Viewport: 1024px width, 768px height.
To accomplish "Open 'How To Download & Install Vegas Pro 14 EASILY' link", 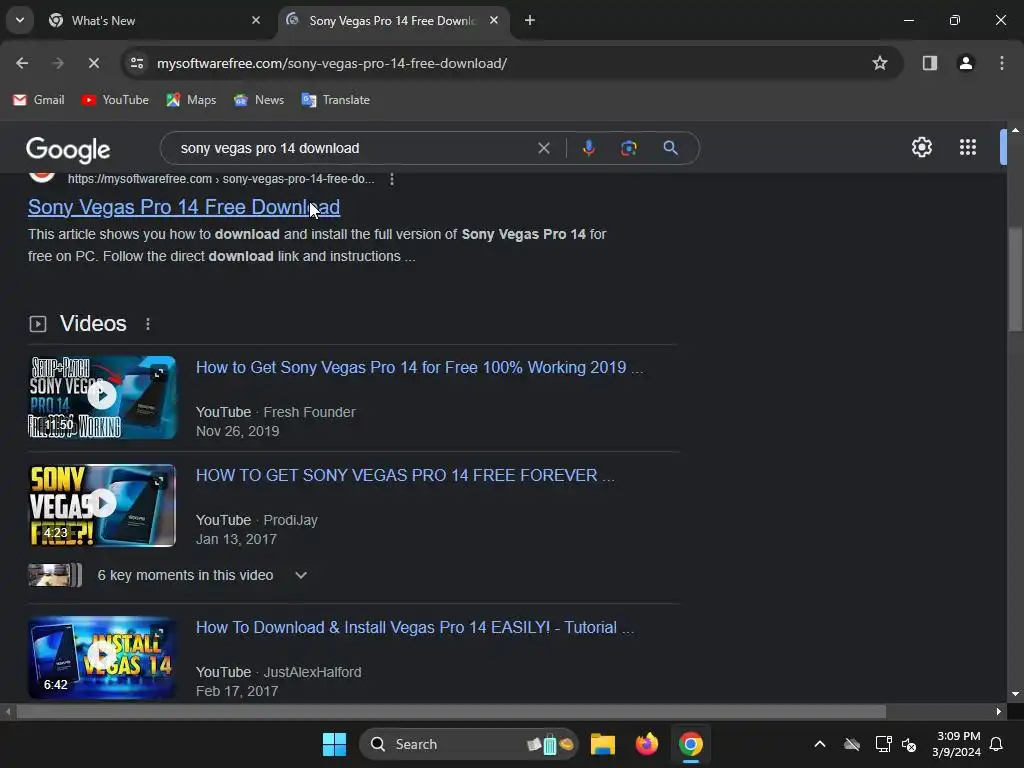I will [415, 628].
